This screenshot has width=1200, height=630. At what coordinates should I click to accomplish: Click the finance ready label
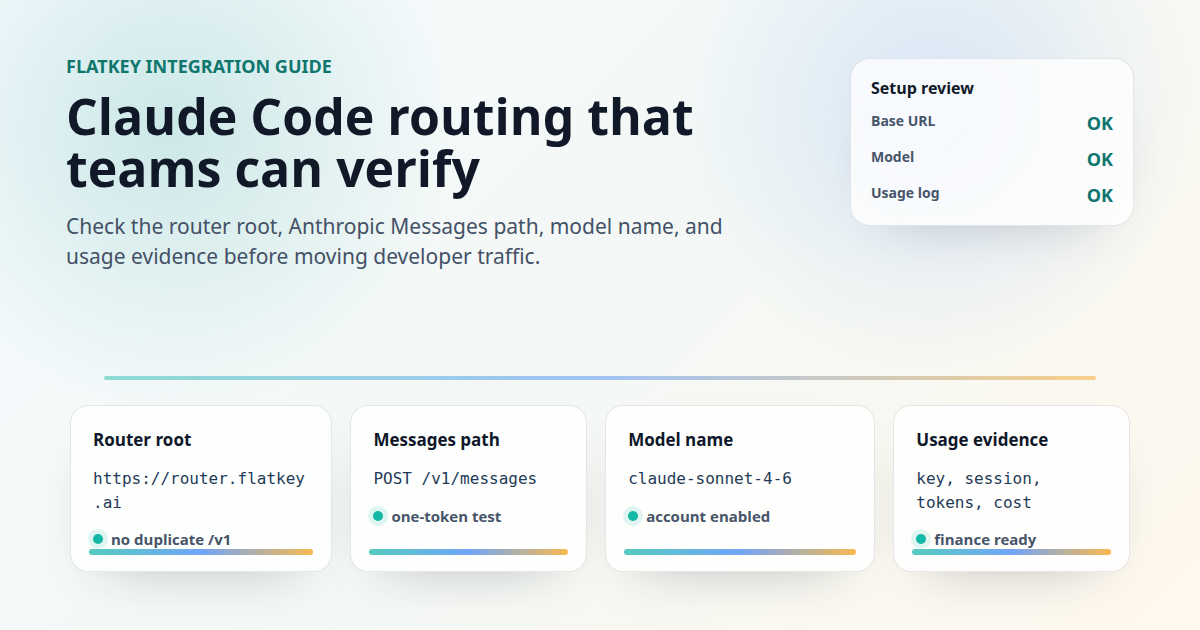click(x=985, y=540)
